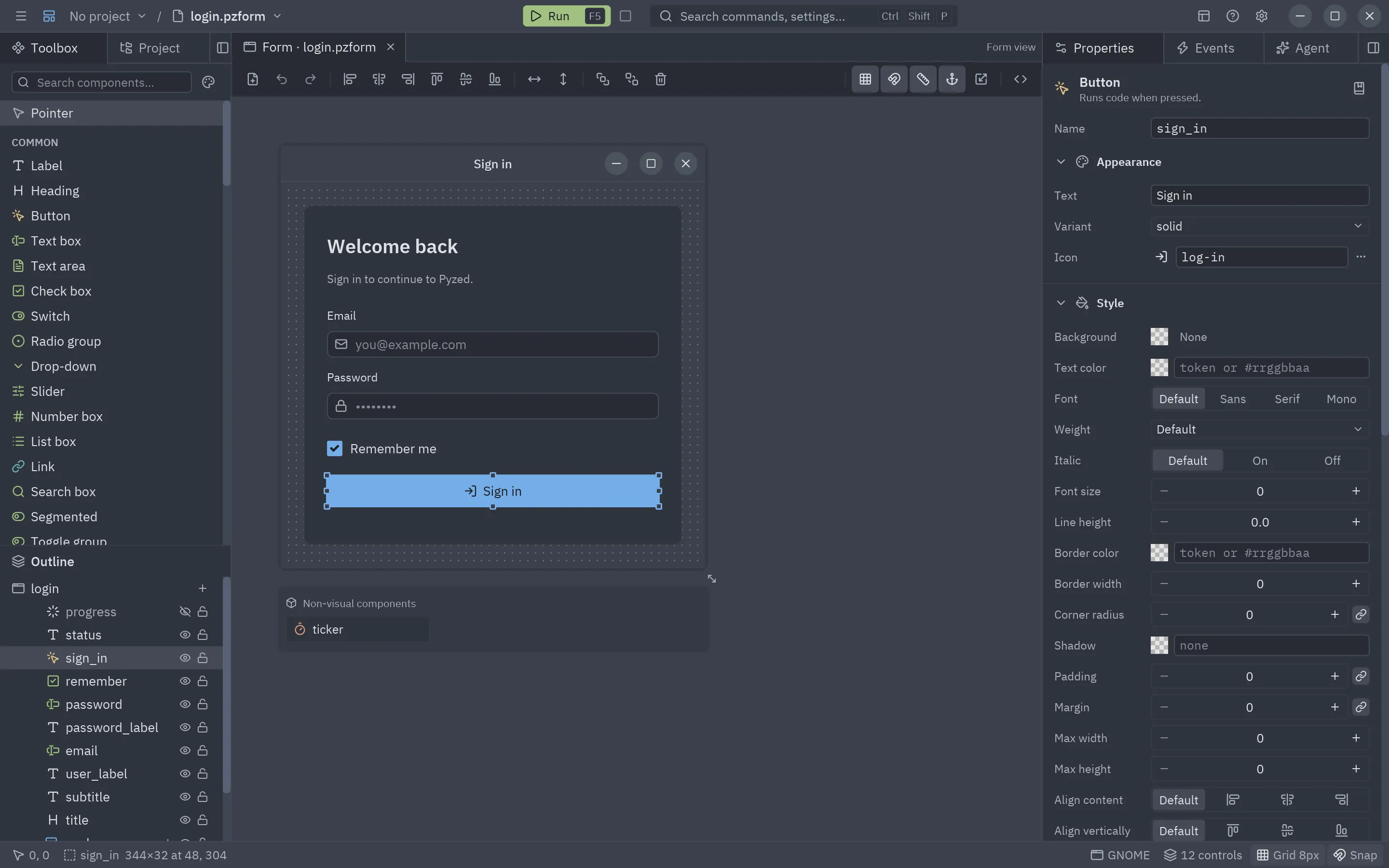The image size is (1389, 868).
Task: Collapse the Appearance section
Action: (1061, 162)
